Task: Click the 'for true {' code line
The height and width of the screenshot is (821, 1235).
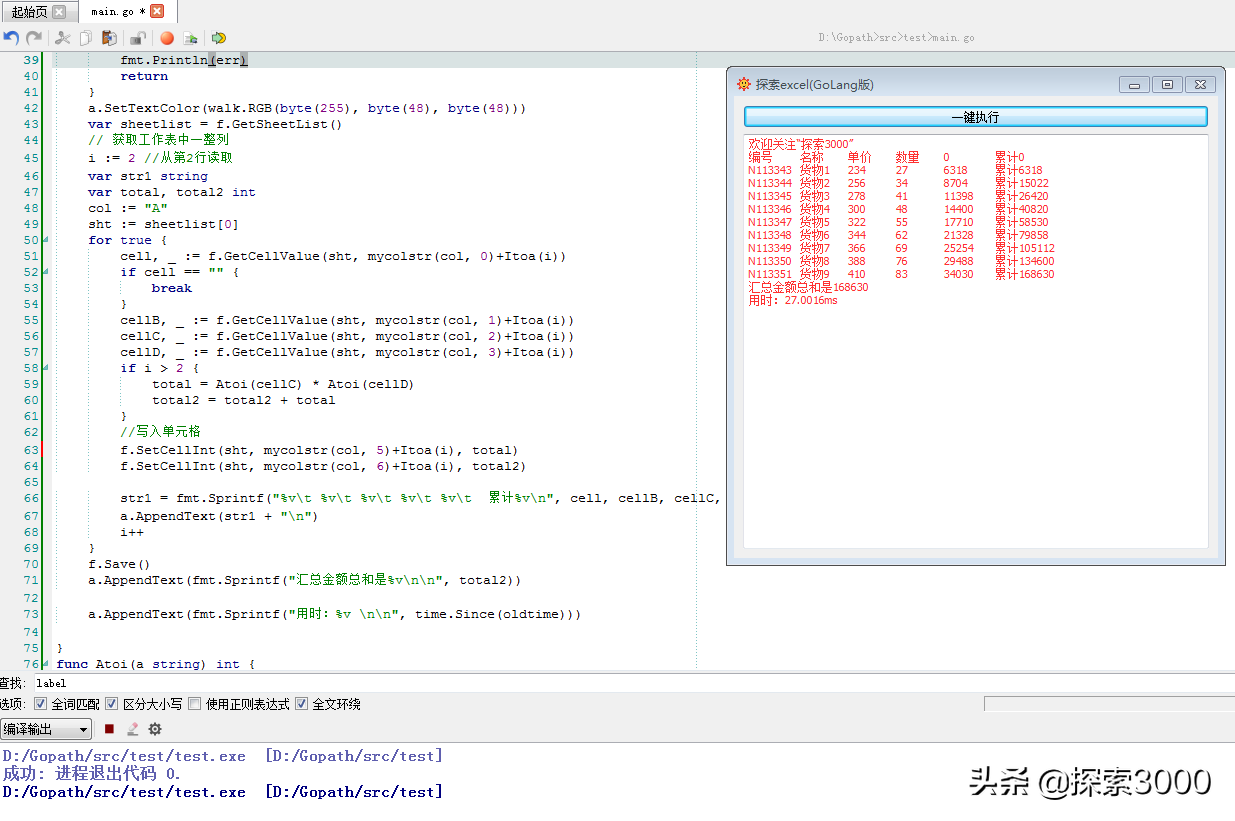Action: [128, 240]
